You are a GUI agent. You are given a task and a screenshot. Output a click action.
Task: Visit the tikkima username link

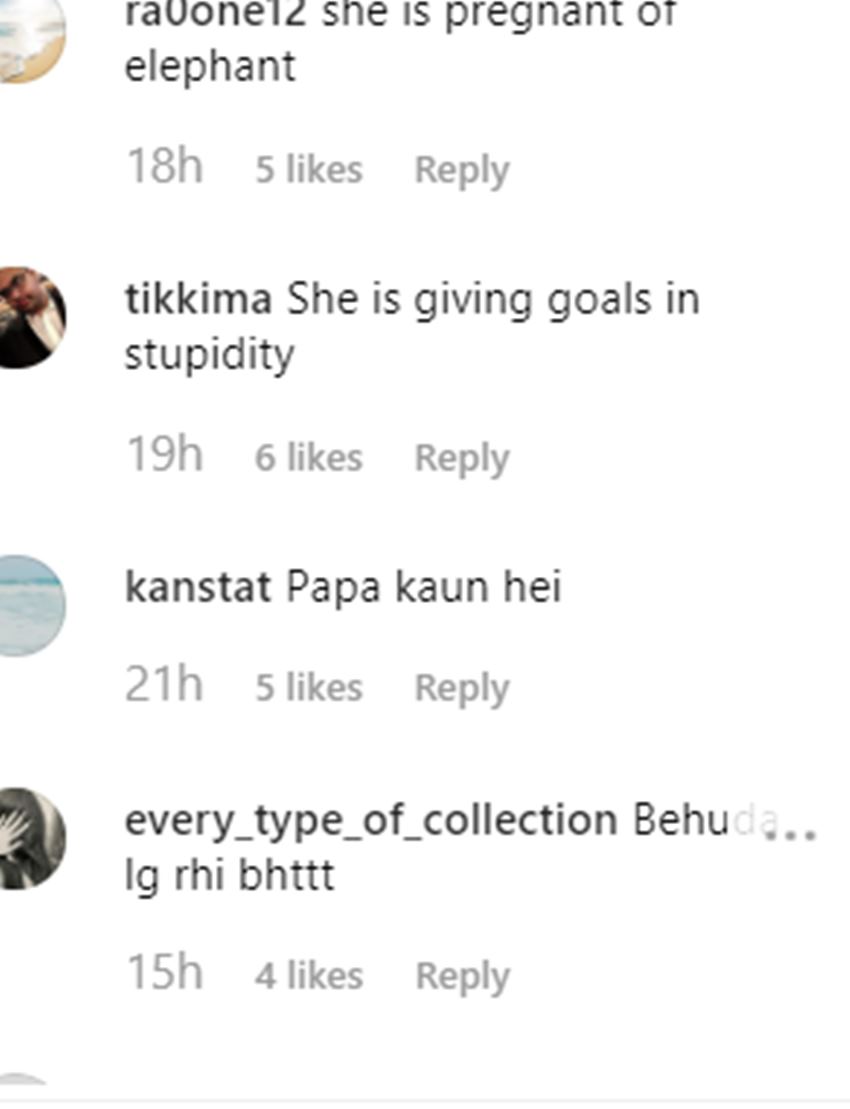point(197,300)
